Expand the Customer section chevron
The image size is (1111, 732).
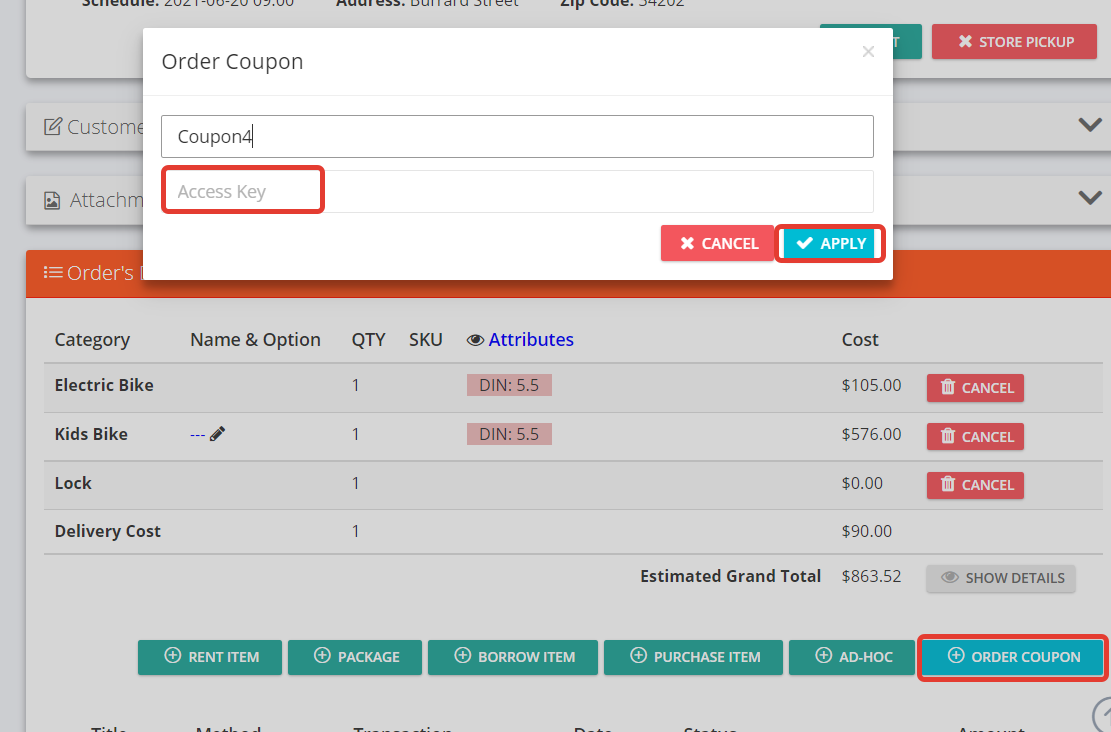pos(1089,125)
